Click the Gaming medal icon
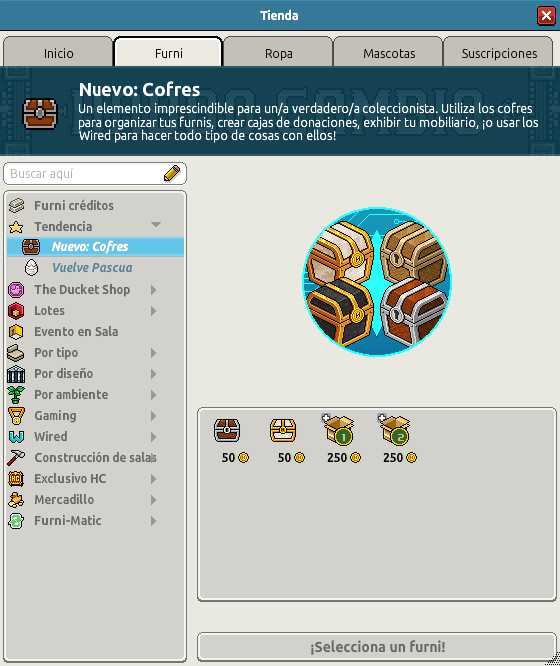This screenshot has height=666, width=560. 16,416
